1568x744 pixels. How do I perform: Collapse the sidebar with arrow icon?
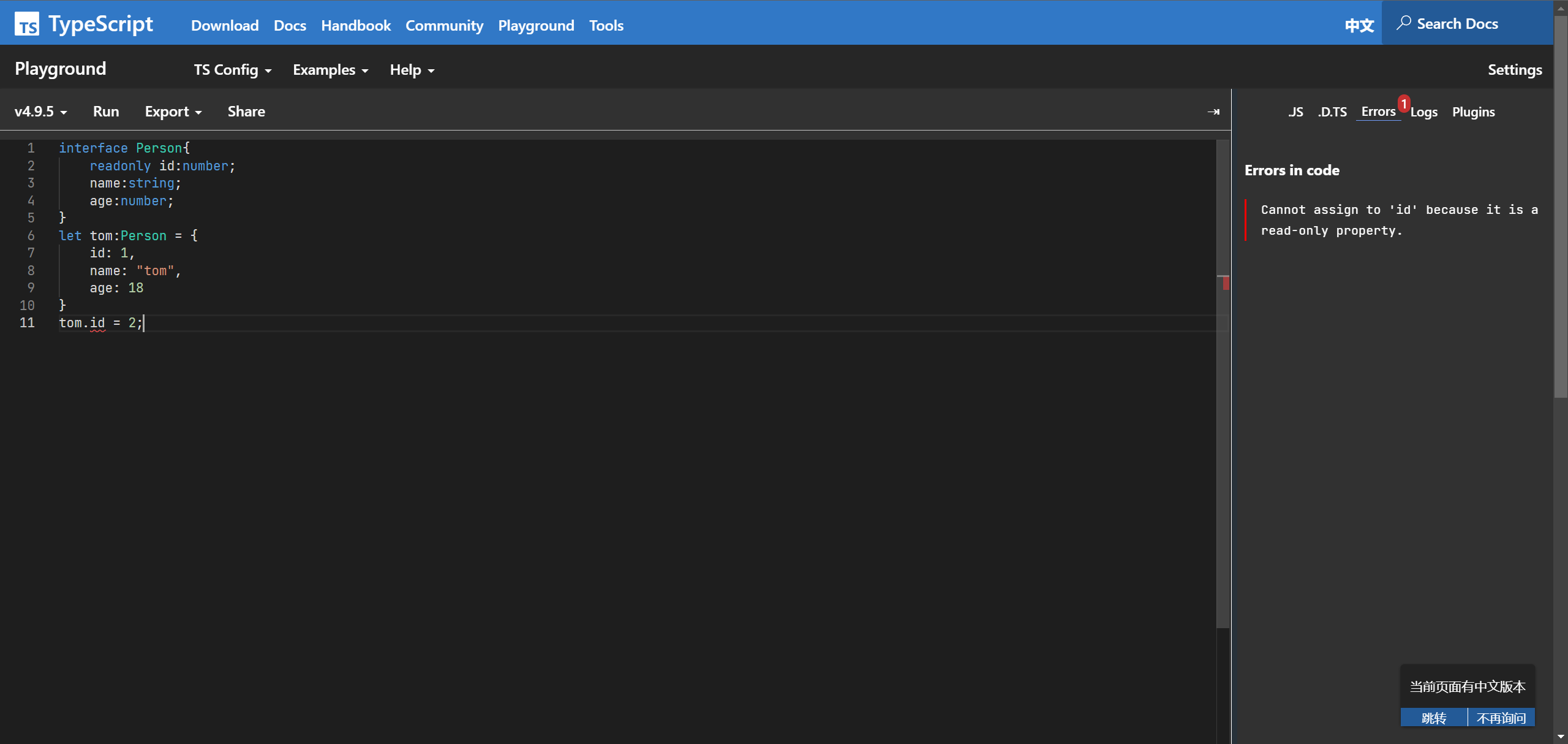(x=1213, y=112)
